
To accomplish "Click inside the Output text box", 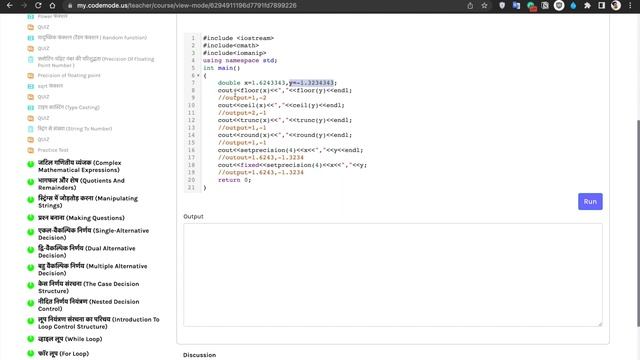I will tap(393, 275).
